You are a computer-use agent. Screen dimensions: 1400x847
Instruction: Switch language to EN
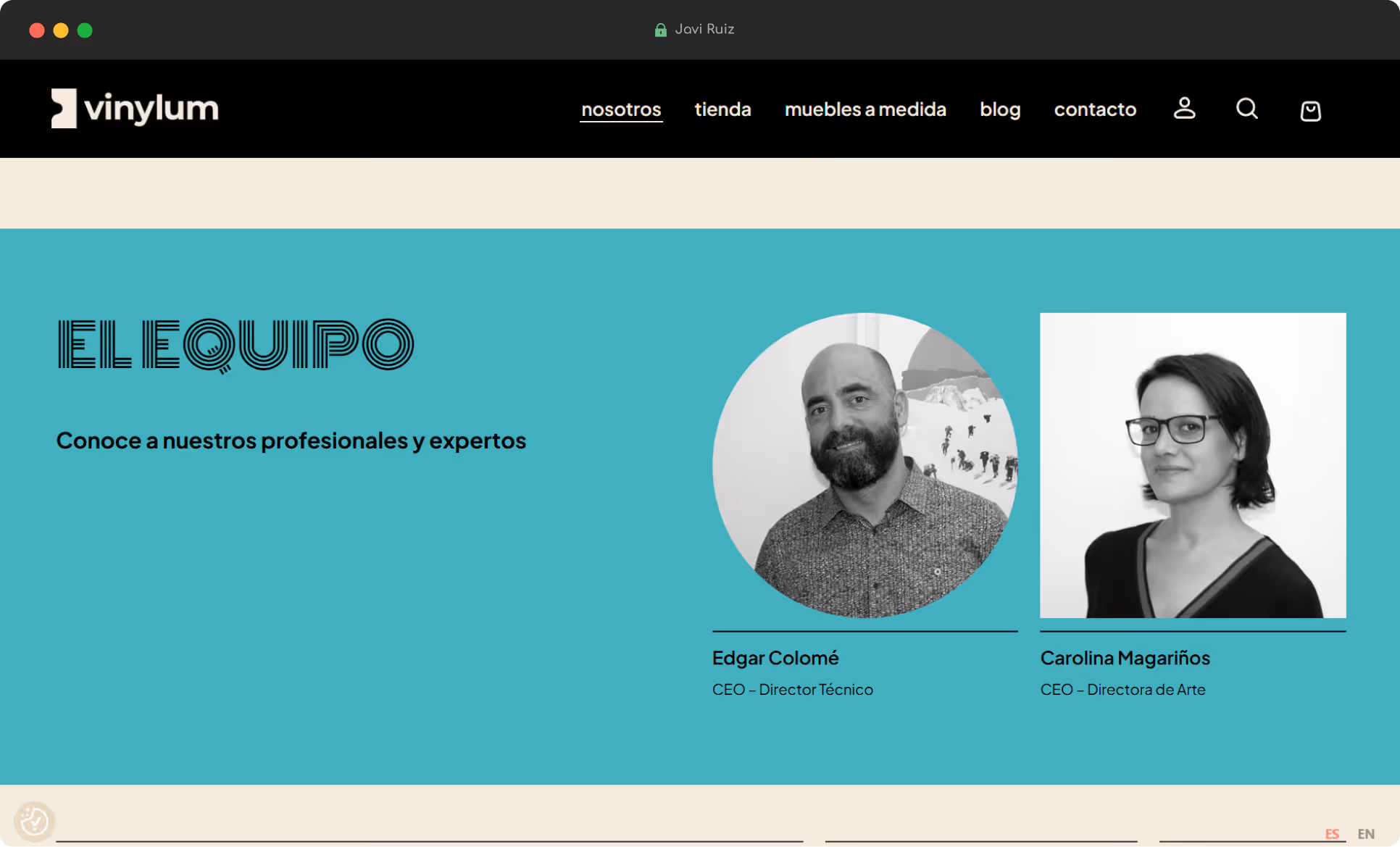1365,834
